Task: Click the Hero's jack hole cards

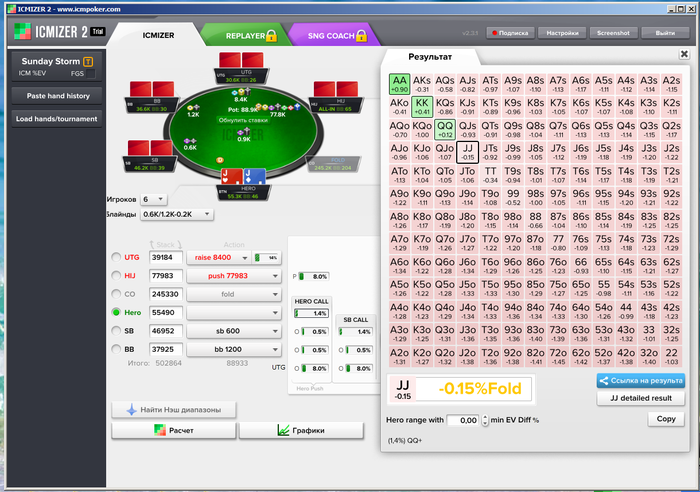Action: tap(243, 177)
